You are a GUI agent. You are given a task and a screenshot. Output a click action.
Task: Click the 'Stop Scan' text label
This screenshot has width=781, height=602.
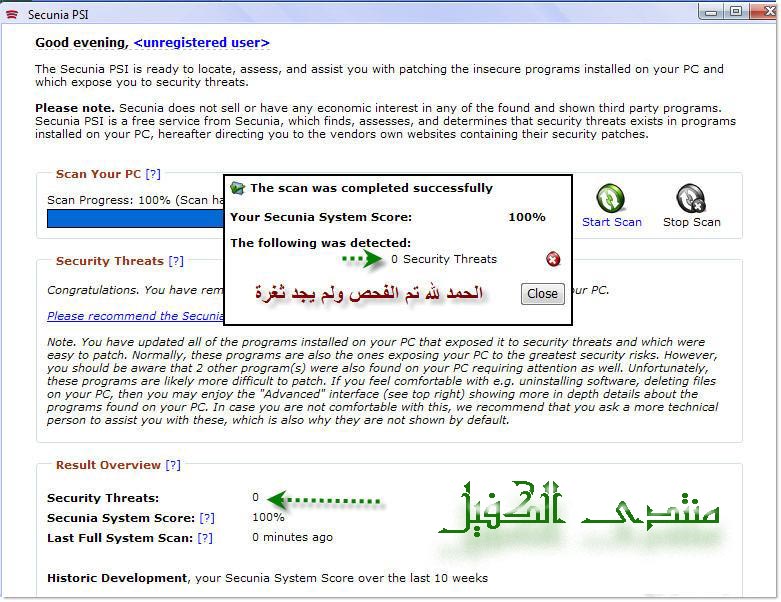tap(691, 222)
